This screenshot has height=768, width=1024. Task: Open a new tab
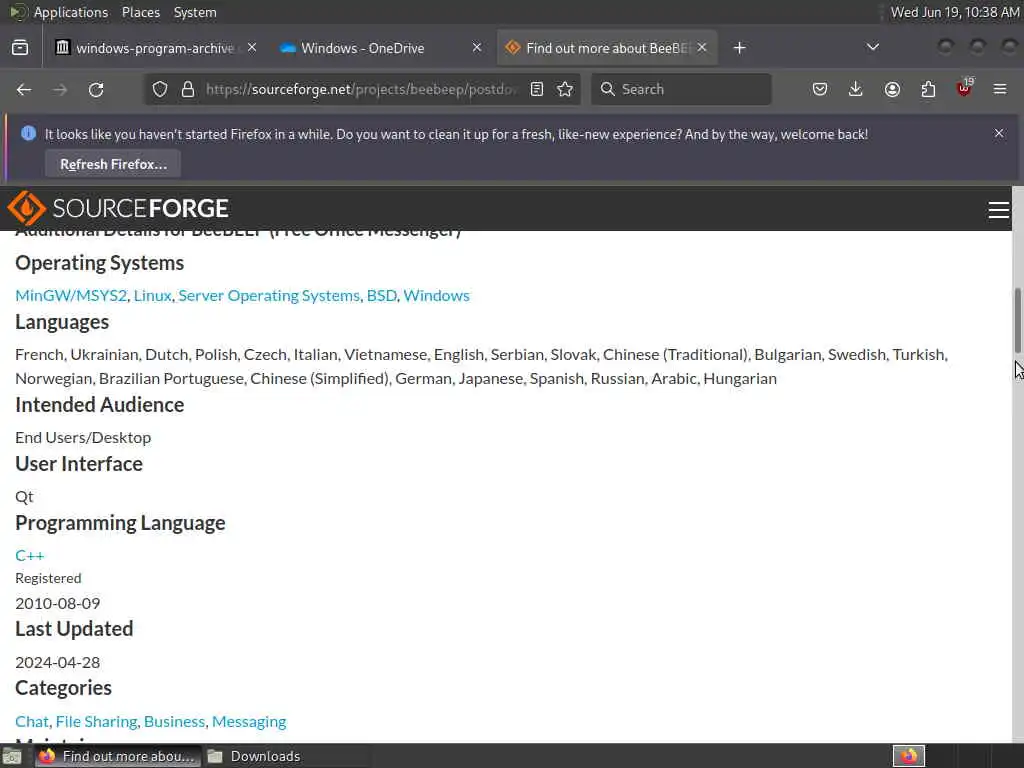pos(739,48)
